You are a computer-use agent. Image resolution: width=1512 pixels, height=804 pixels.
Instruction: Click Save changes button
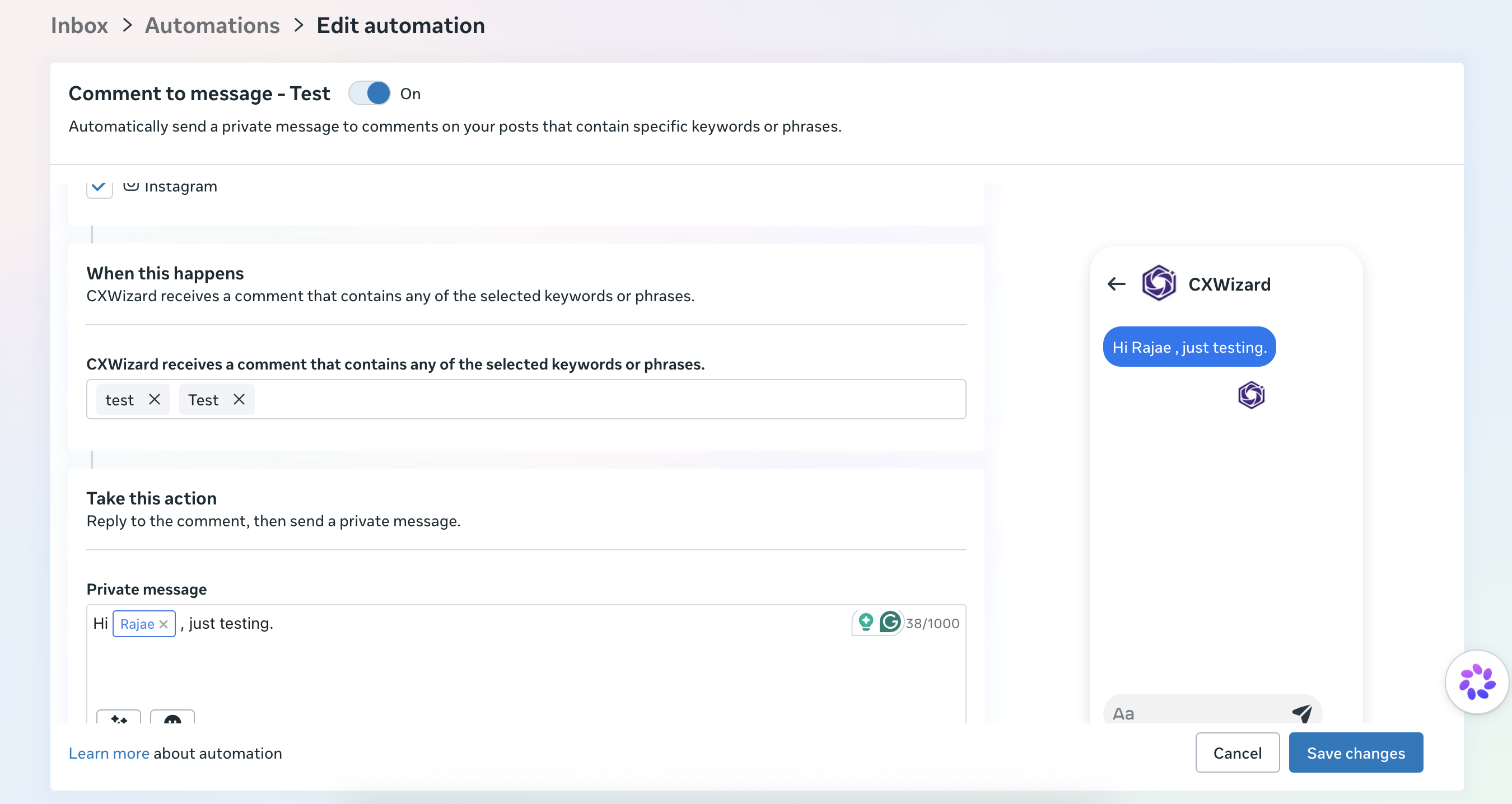point(1356,753)
